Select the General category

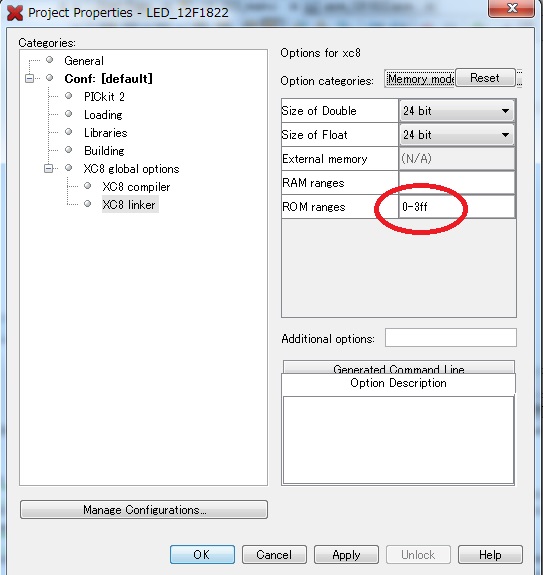[84, 61]
